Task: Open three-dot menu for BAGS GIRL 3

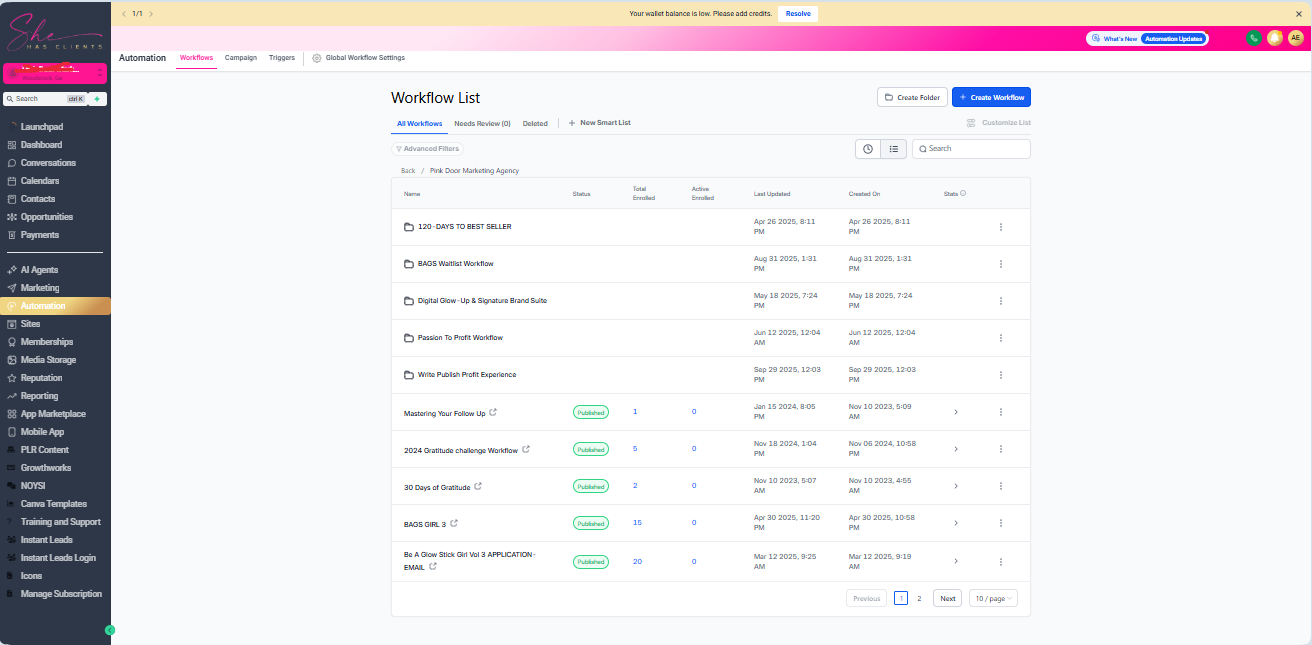Action: pos(1000,523)
